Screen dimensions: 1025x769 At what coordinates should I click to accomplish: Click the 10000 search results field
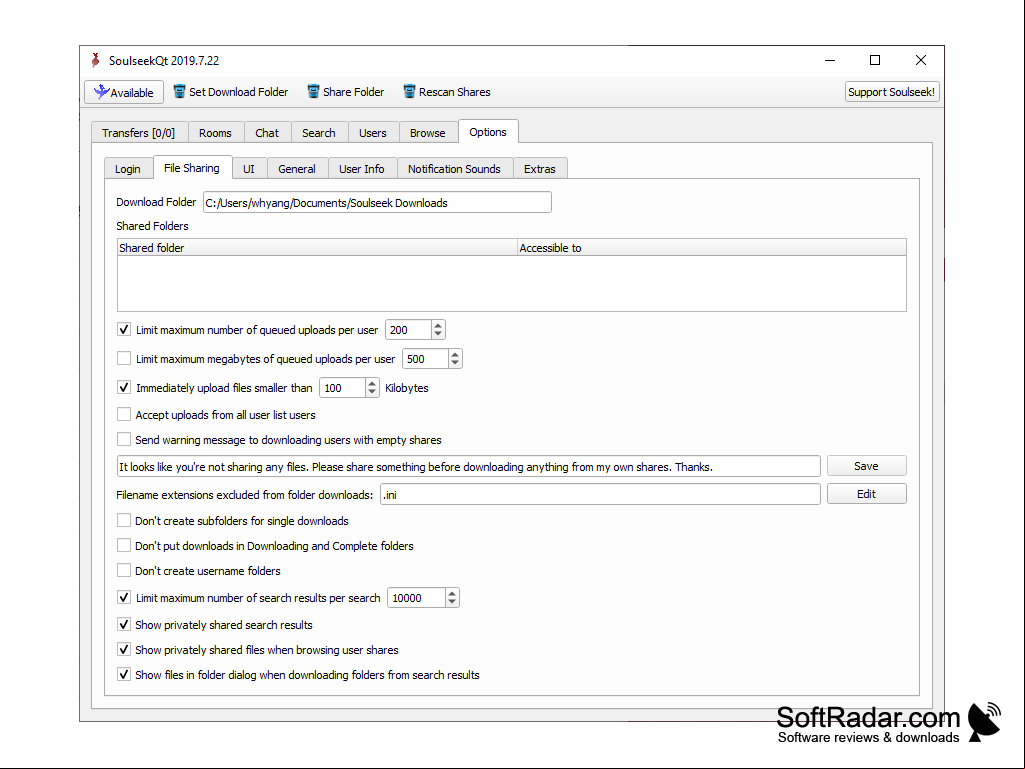tap(416, 598)
